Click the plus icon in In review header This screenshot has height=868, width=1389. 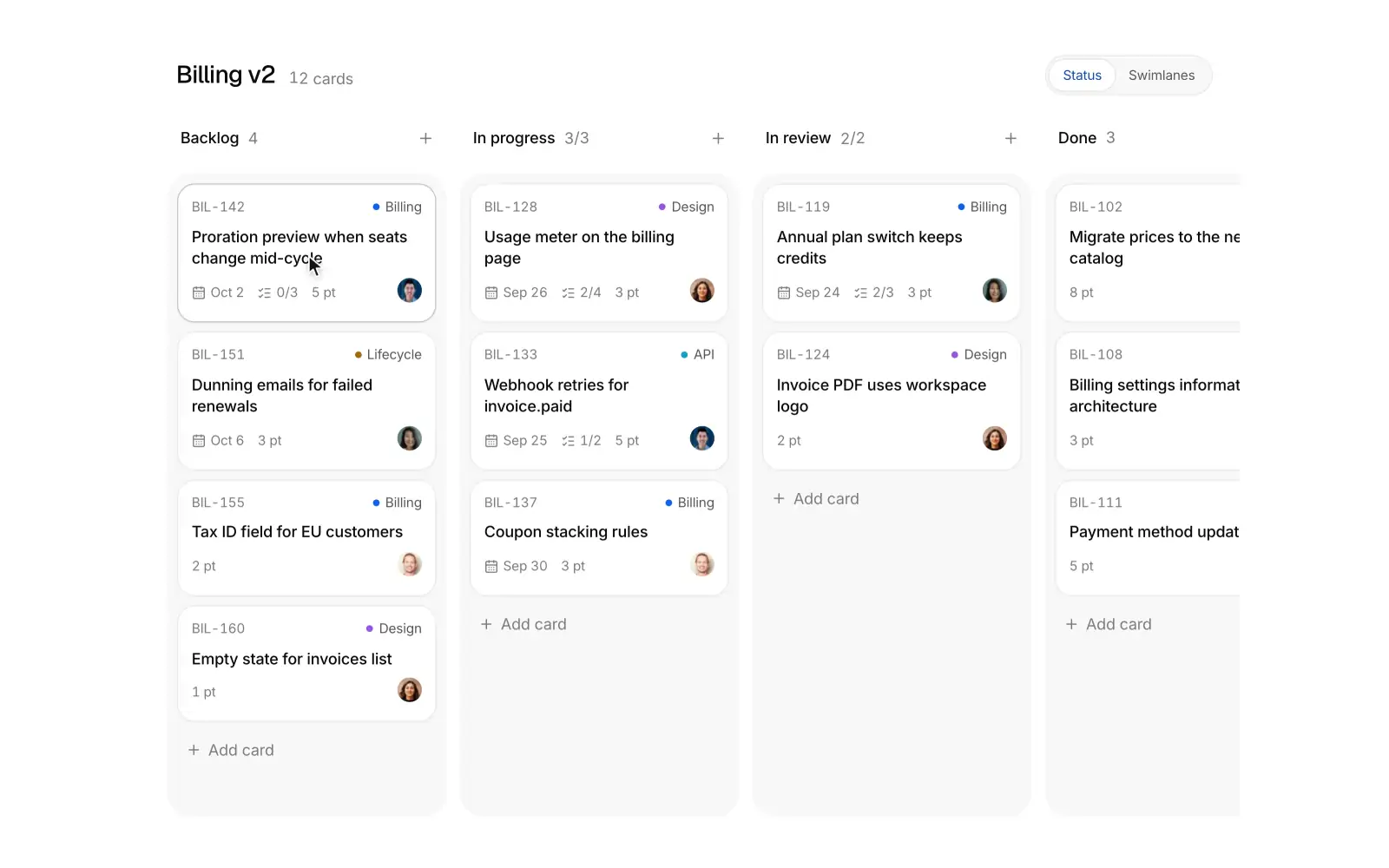1010,138
